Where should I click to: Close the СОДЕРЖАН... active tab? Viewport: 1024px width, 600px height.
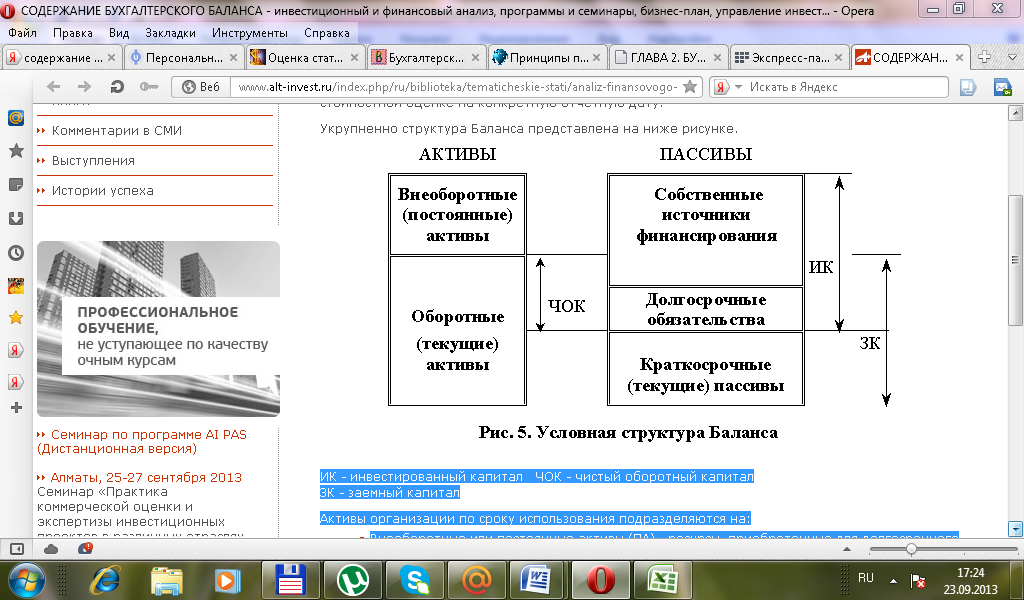click(960, 57)
